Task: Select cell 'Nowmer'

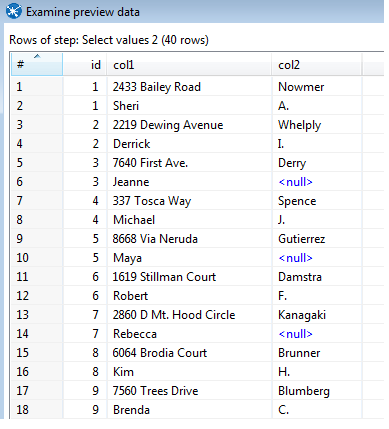Action: (x=317, y=87)
